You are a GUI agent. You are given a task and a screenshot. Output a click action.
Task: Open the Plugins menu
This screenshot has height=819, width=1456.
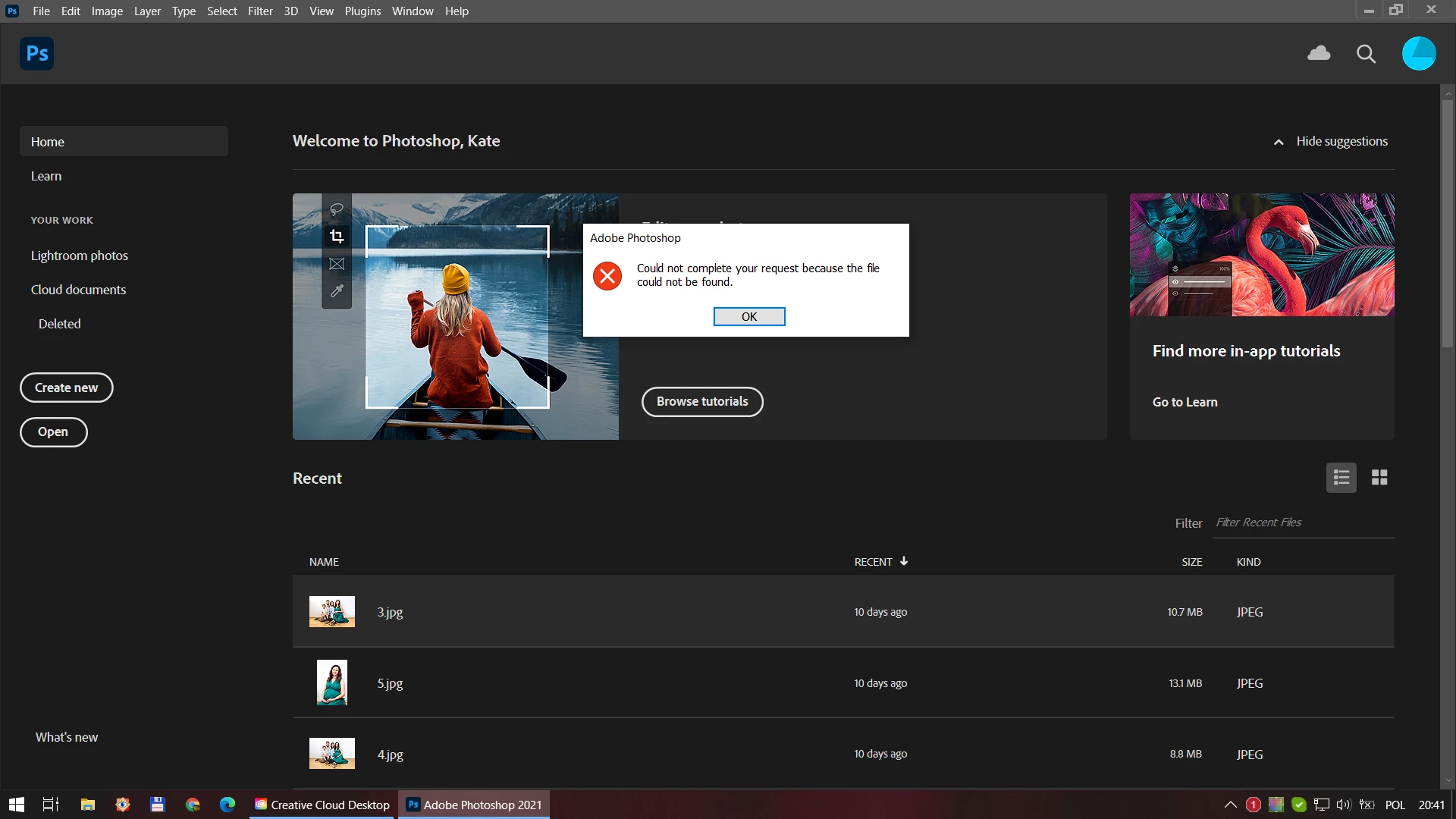(x=362, y=11)
